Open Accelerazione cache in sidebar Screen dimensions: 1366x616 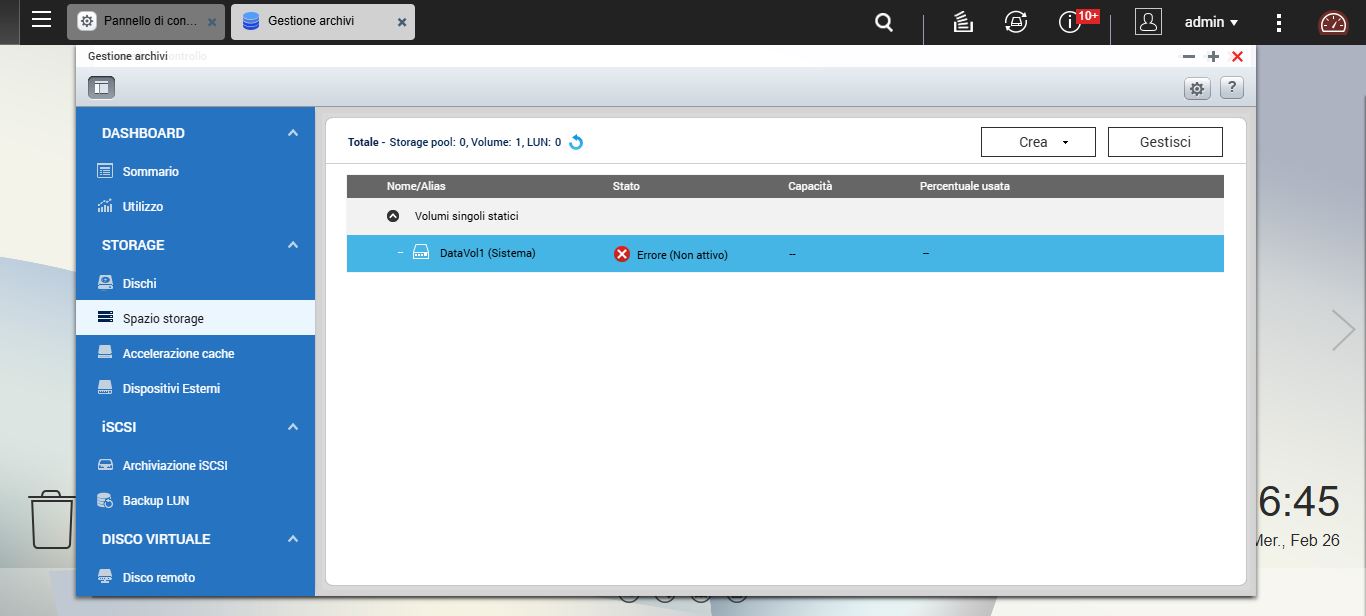(178, 353)
